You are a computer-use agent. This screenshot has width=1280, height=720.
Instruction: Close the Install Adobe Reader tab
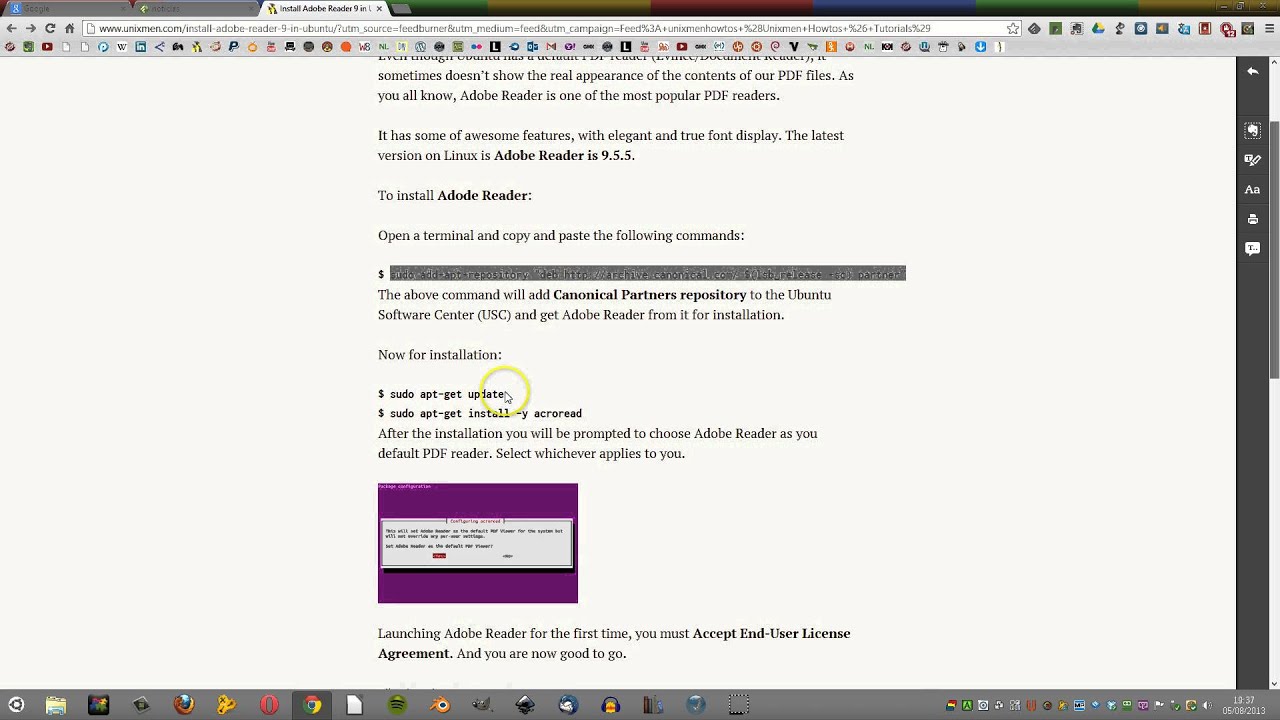click(x=379, y=8)
